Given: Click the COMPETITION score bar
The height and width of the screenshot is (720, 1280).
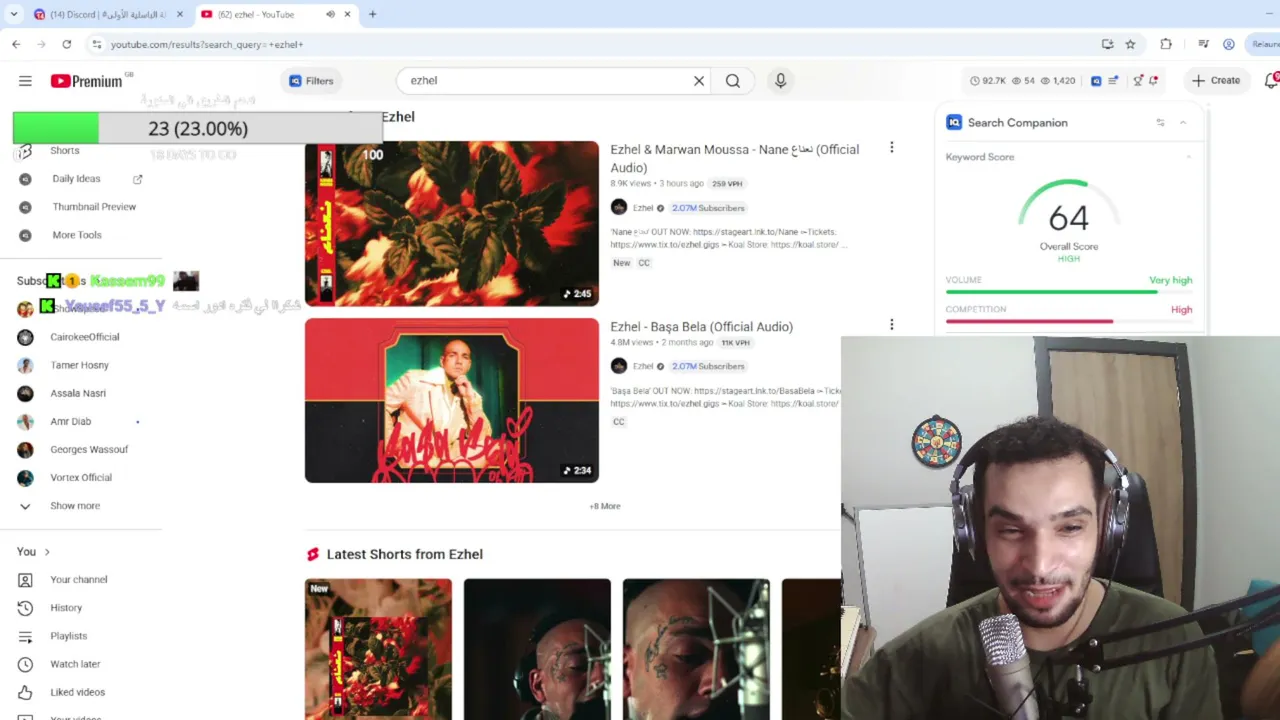Looking at the screenshot, I should click(x=1069, y=321).
